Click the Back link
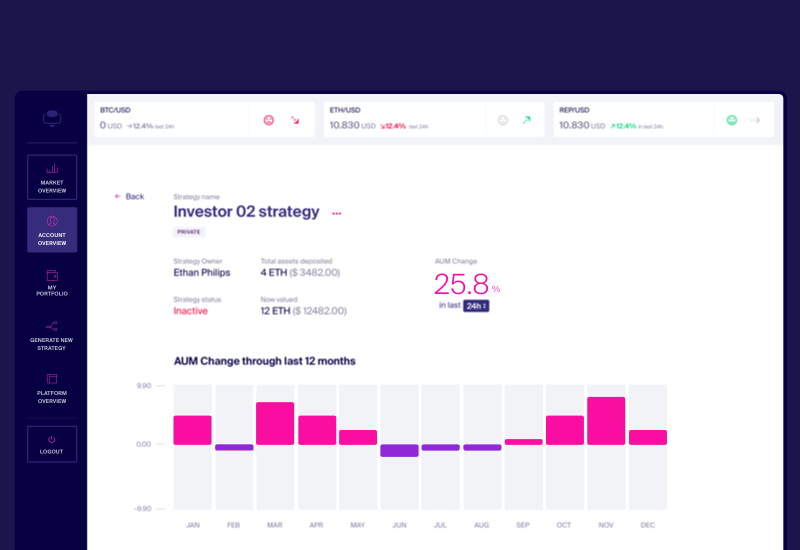This screenshot has width=800, height=550. [x=129, y=197]
